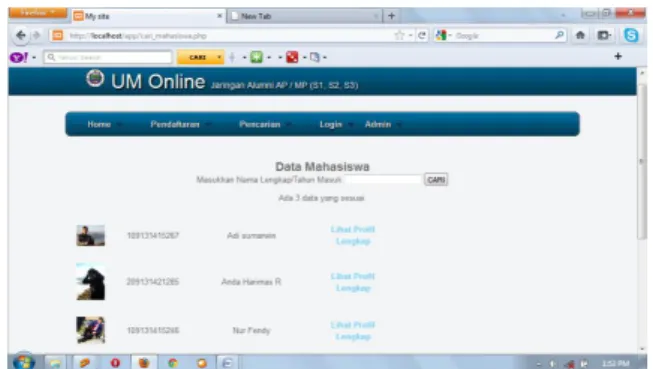The width and height of the screenshot is (653, 369).
Task: Open the Firefox menu dropdown
Action: tap(37, 12)
